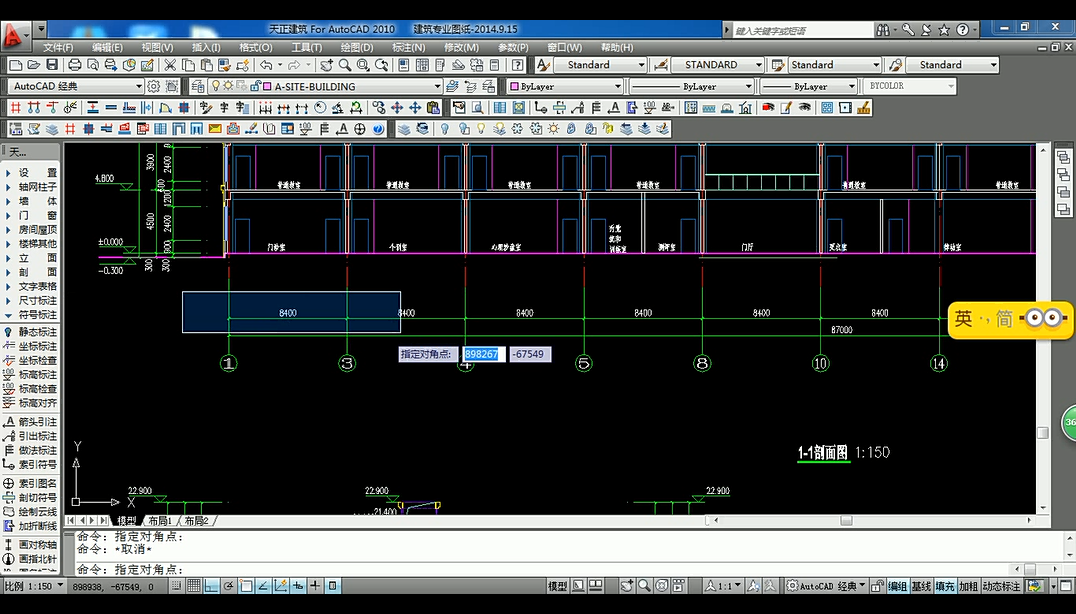
Task: Open the 绘图(D) menu
Action: click(357, 47)
